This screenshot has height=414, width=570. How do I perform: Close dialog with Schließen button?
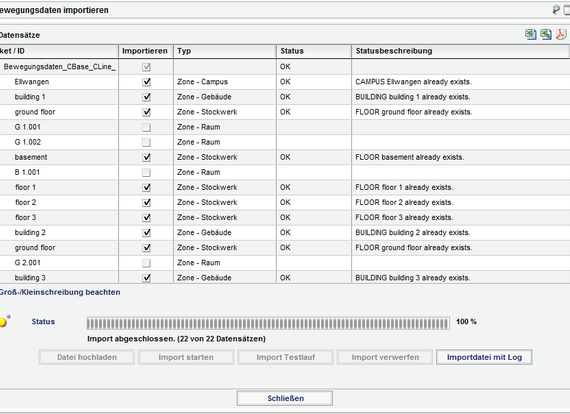(285, 398)
